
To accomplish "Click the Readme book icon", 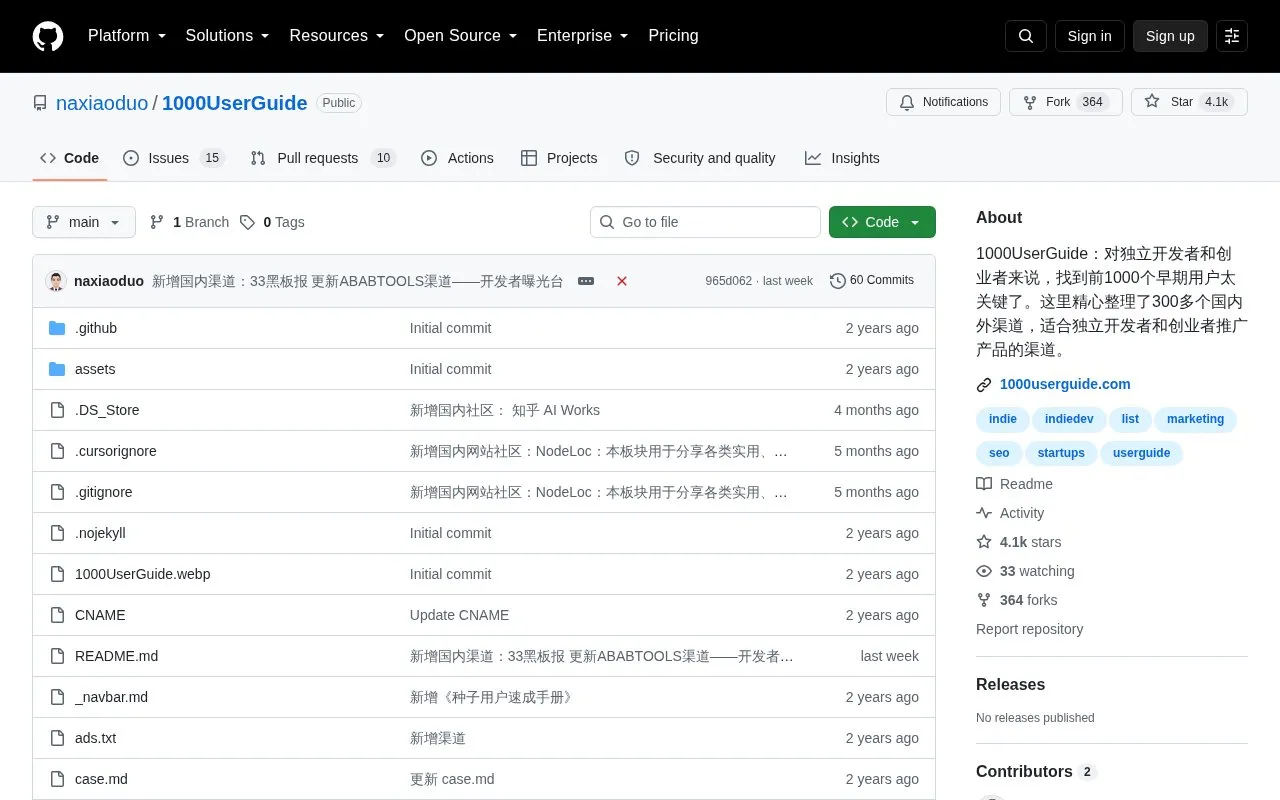I will click(984, 484).
